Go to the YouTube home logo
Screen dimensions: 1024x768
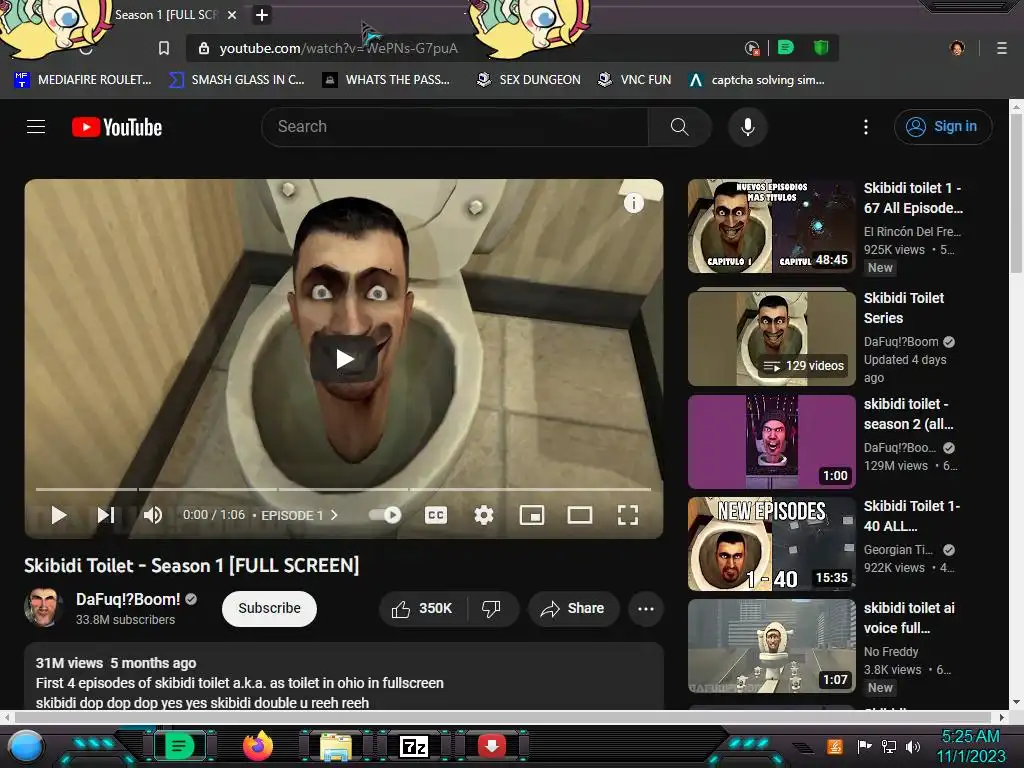[117, 127]
